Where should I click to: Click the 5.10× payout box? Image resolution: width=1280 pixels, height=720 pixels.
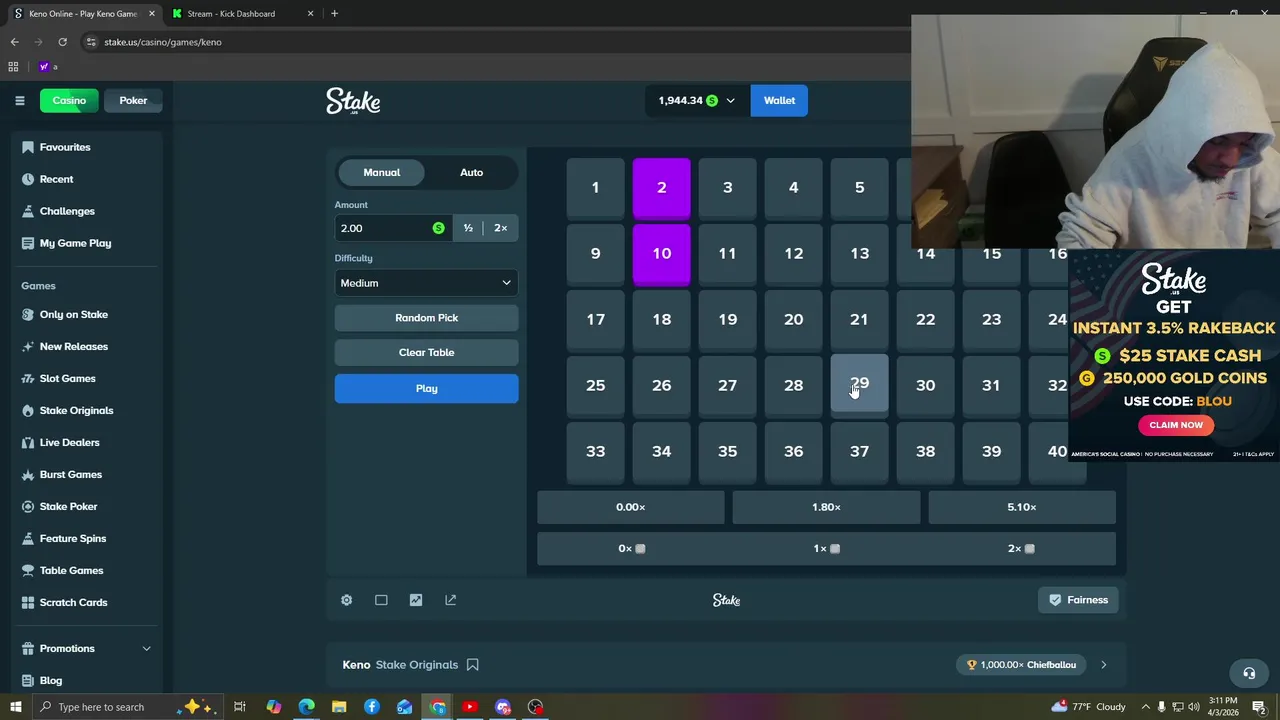point(1021,507)
